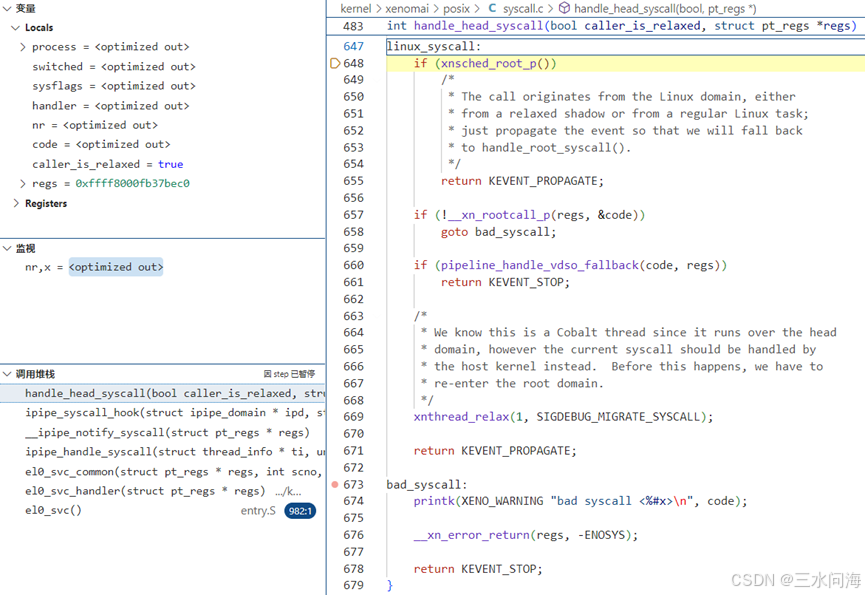Image resolution: width=865 pixels, height=595 pixels.
Task: Select caller_is_relaxed = true variable
Action: 163,164
